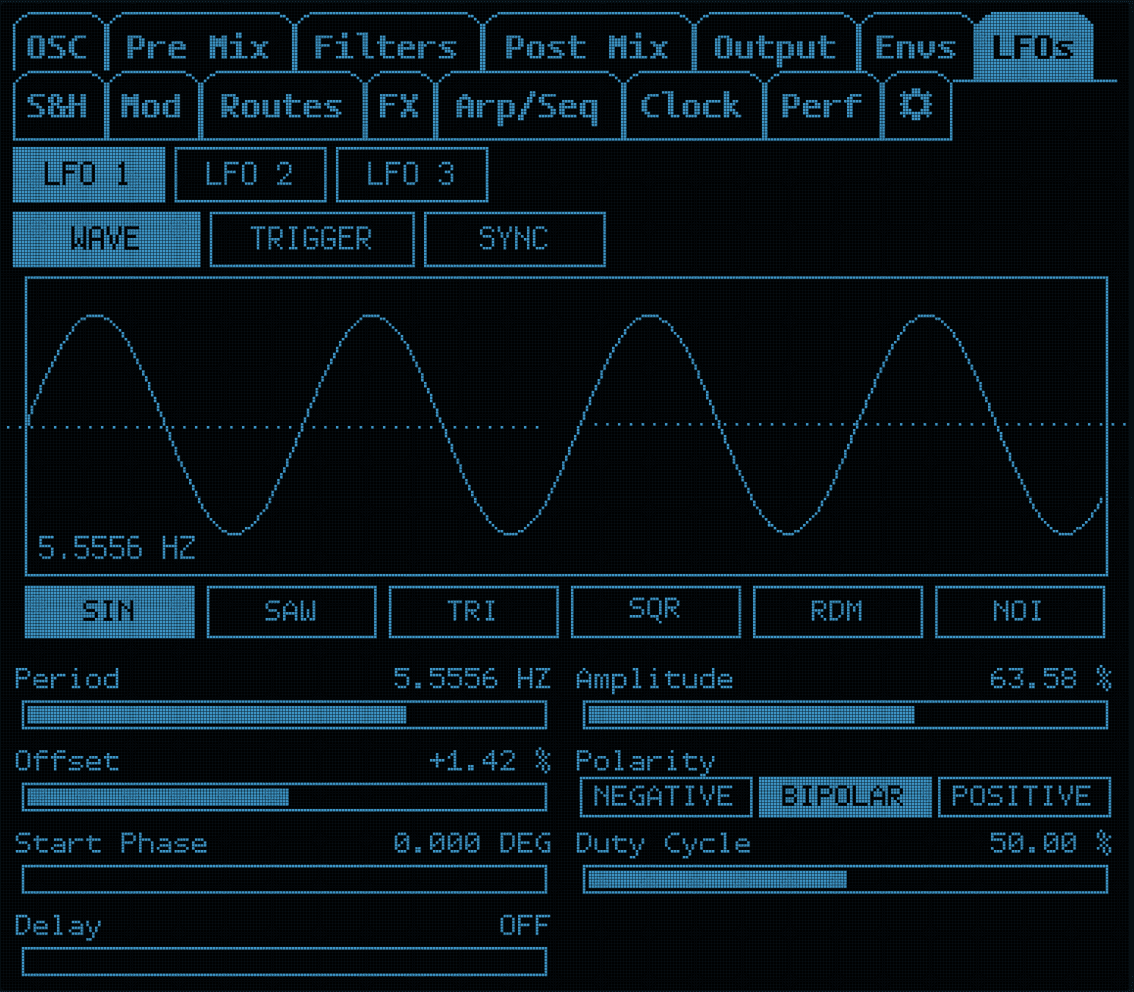Switch to the Envs tab

[x=916, y=45]
